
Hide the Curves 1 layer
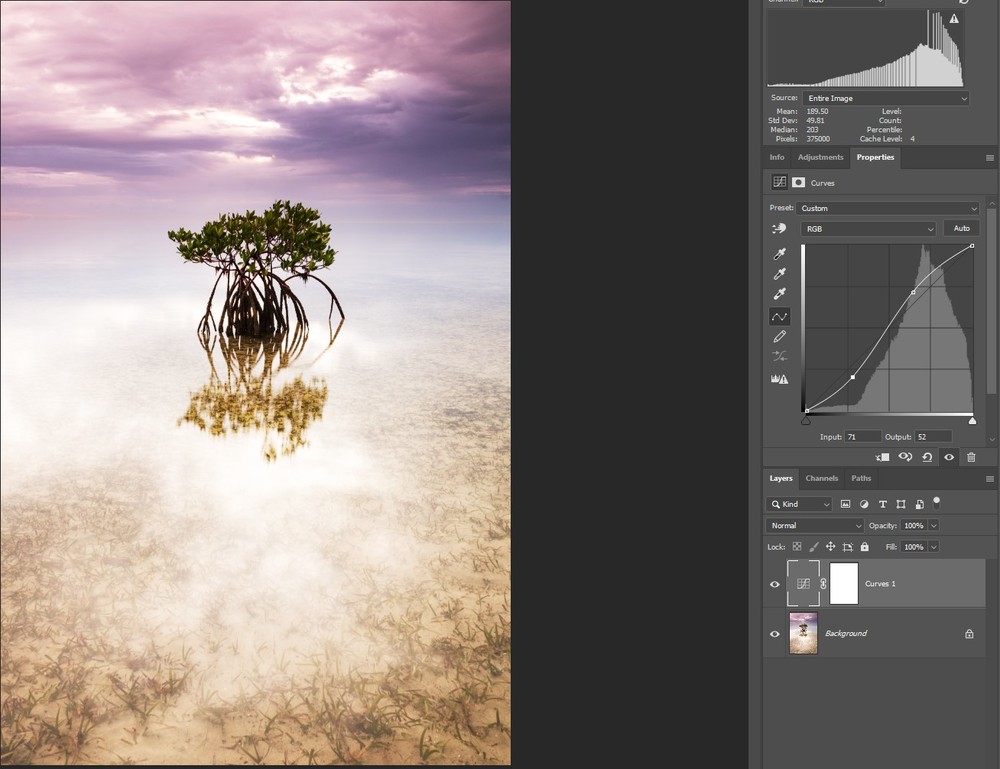pos(775,584)
